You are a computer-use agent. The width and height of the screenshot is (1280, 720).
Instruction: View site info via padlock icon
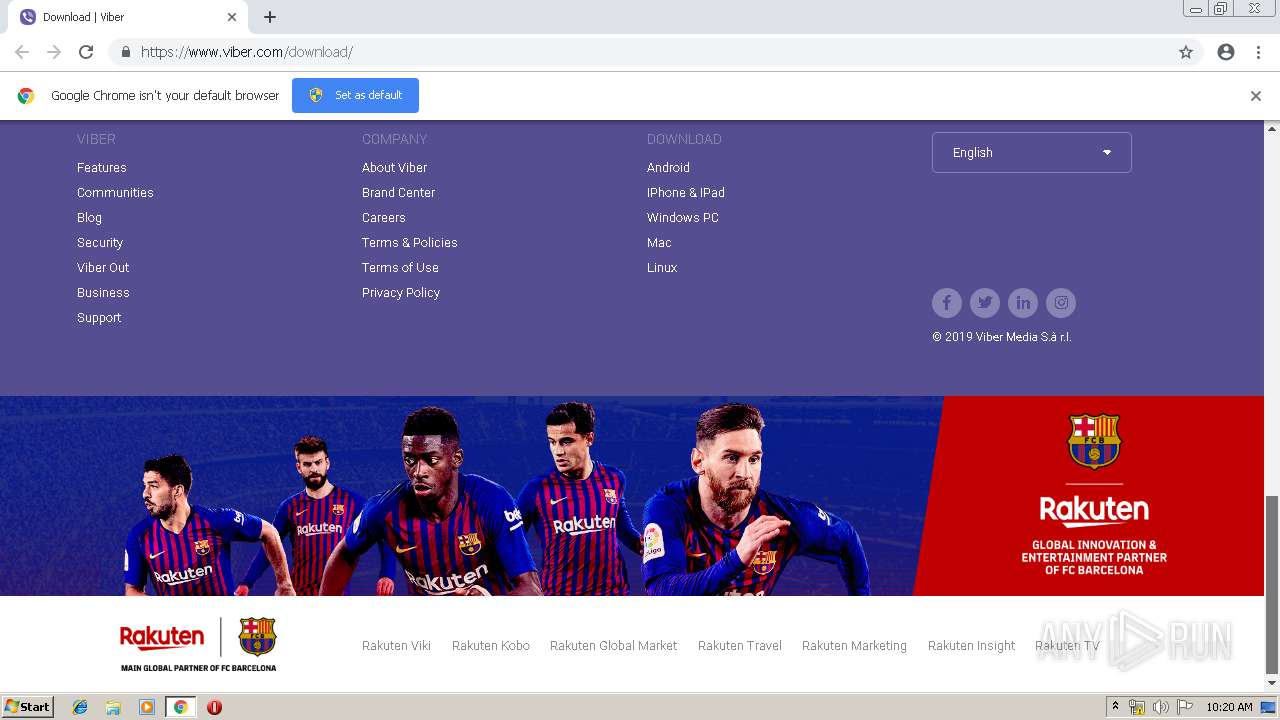coord(125,52)
